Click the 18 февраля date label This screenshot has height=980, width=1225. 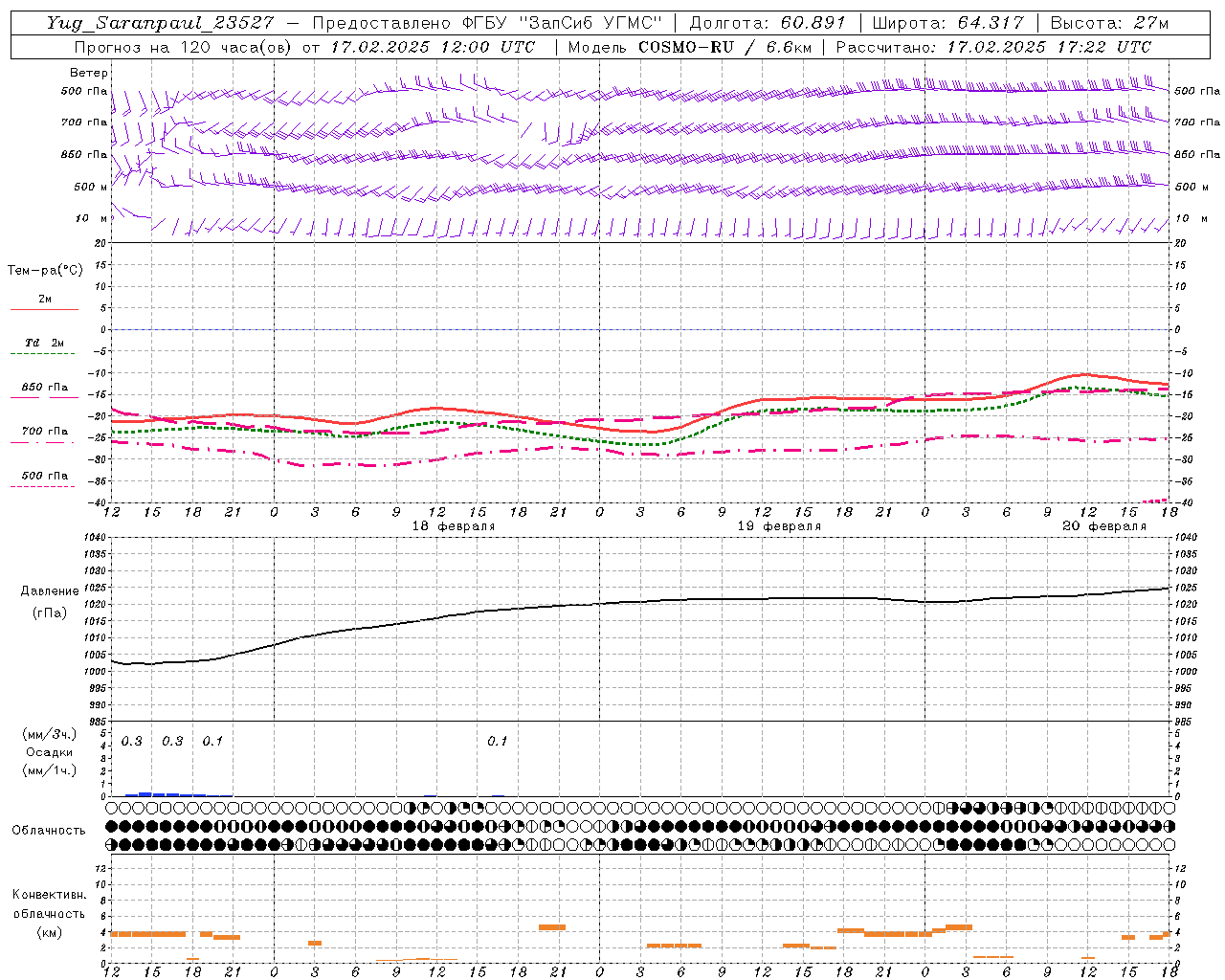coord(454,526)
